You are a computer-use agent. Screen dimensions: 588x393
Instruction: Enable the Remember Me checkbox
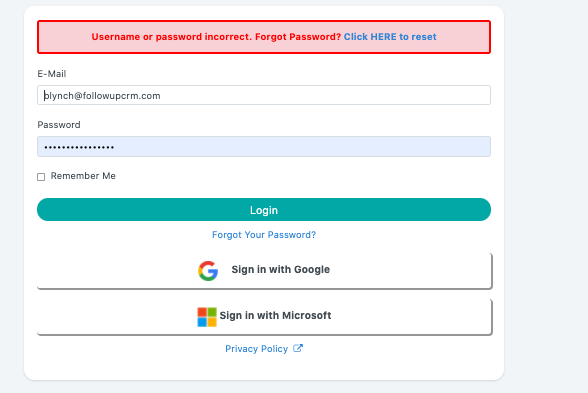[x=41, y=177]
